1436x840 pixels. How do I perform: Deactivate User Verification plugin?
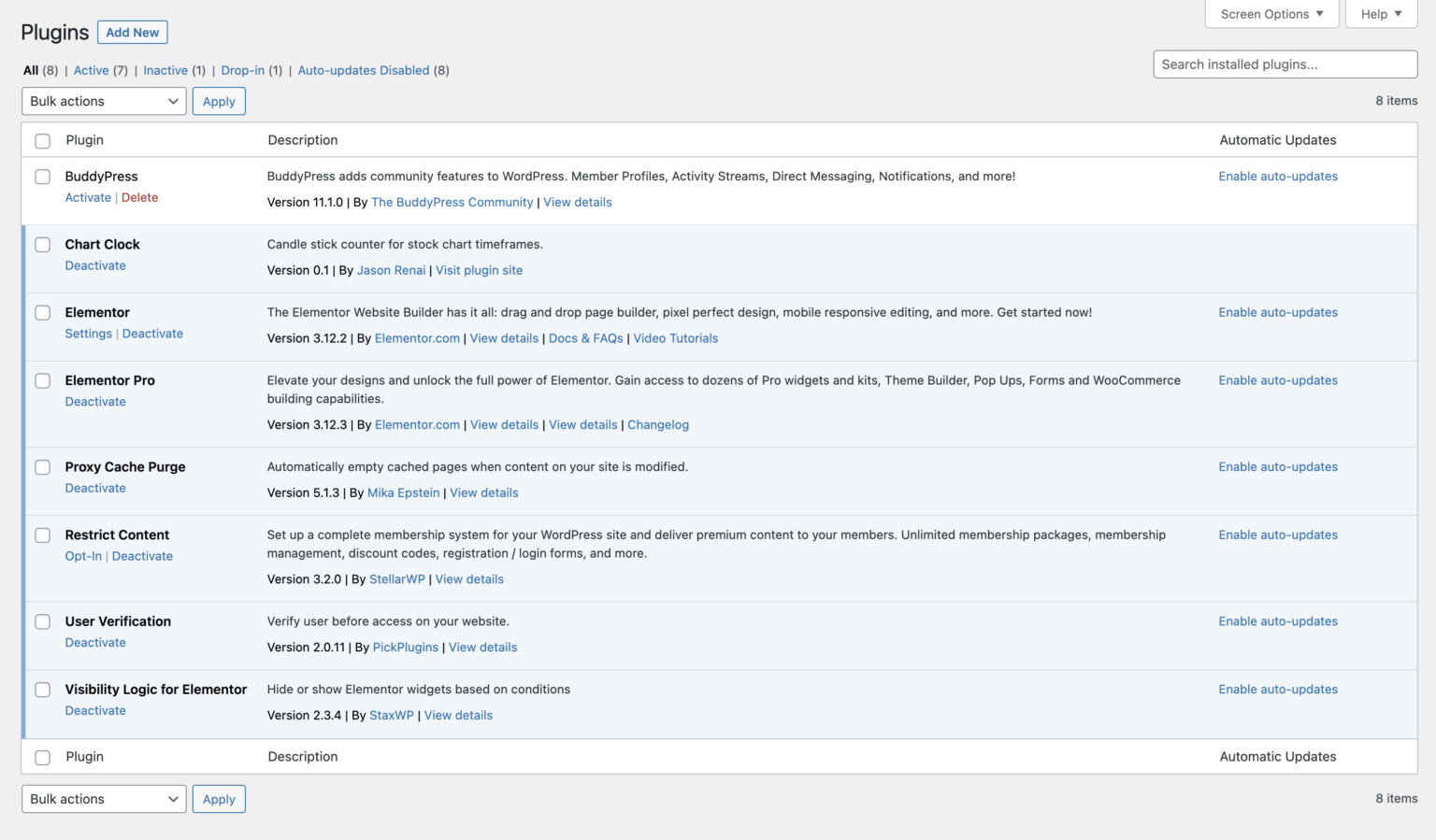[x=95, y=643]
